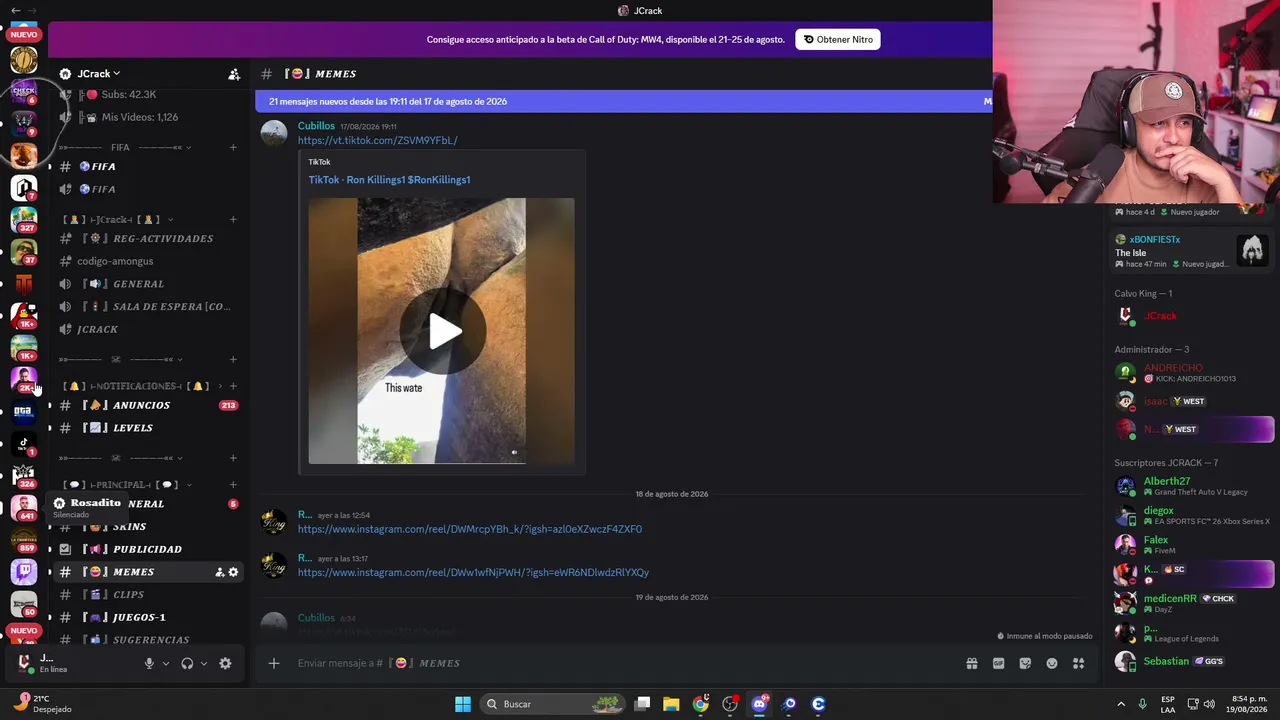View Falex member profile

coord(1194,545)
